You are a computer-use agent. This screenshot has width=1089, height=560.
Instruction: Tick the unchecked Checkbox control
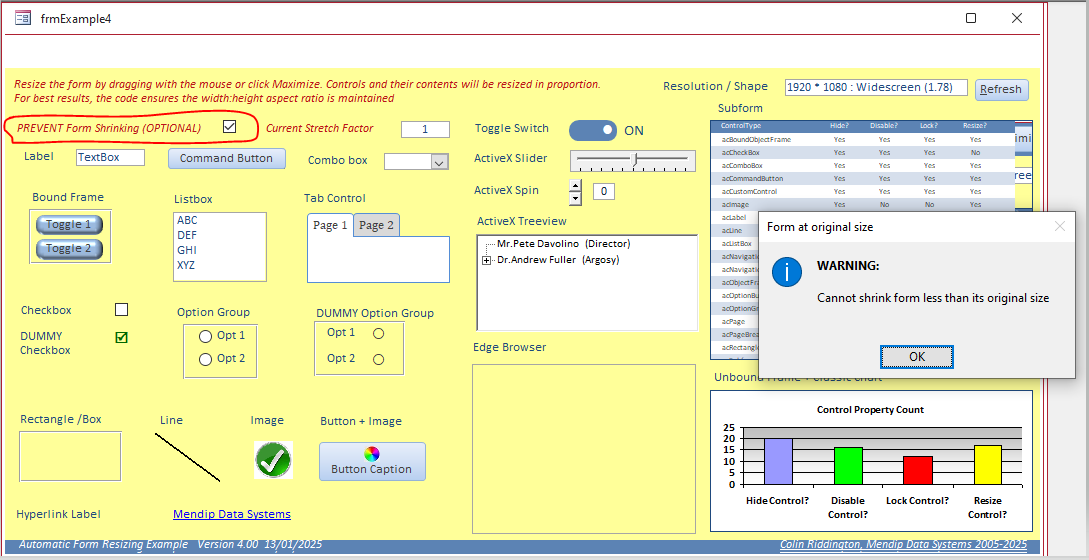122,310
